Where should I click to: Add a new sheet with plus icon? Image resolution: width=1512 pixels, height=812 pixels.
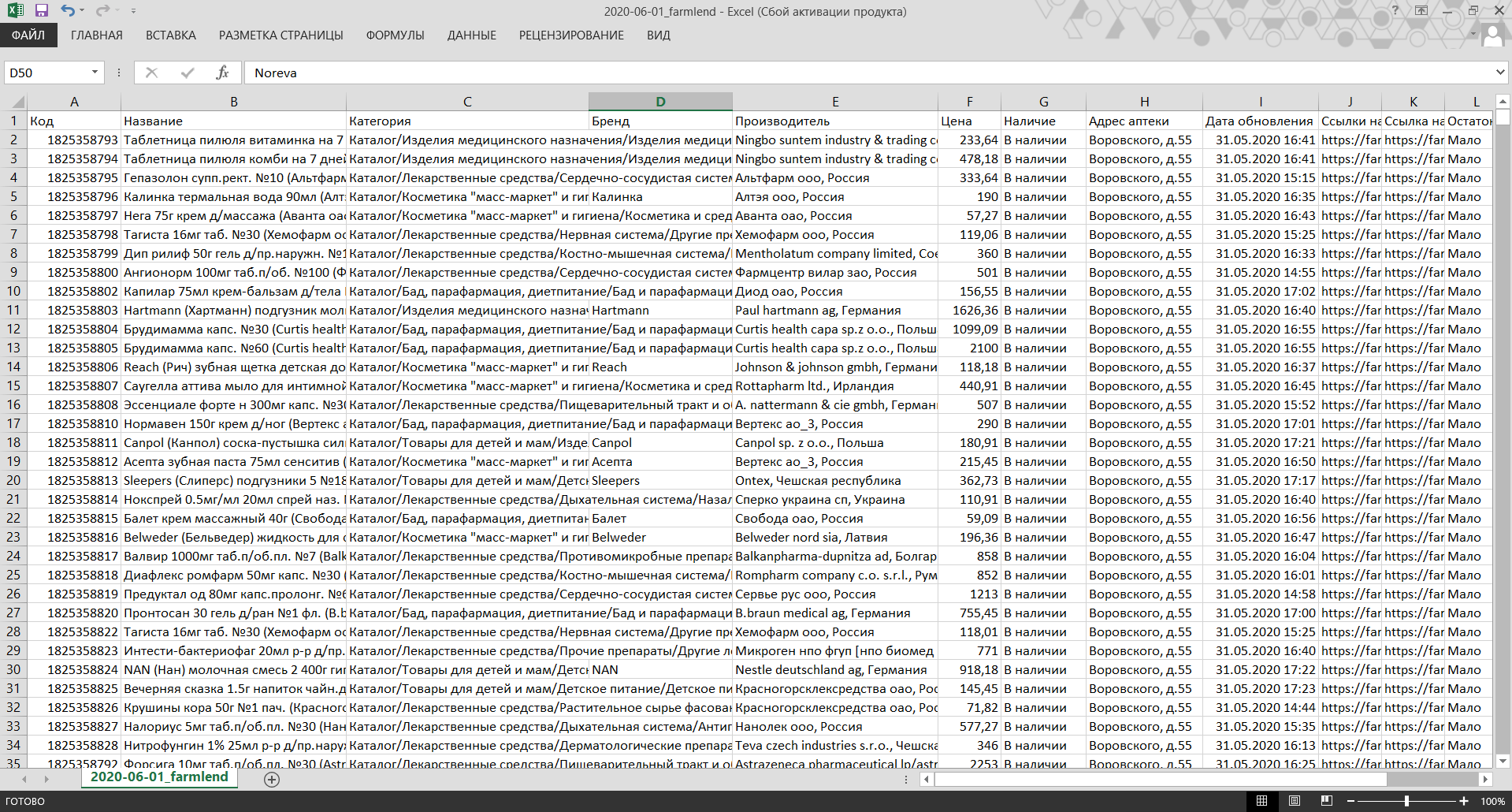[x=272, y=779]
